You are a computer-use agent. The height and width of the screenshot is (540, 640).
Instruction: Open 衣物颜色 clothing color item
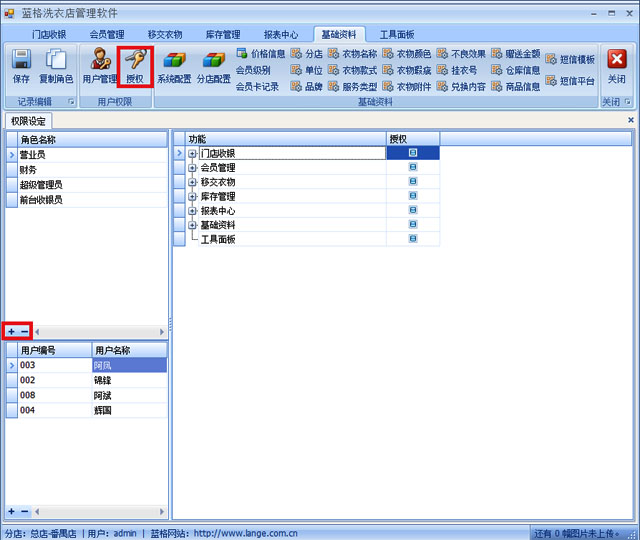pos(407,53)
